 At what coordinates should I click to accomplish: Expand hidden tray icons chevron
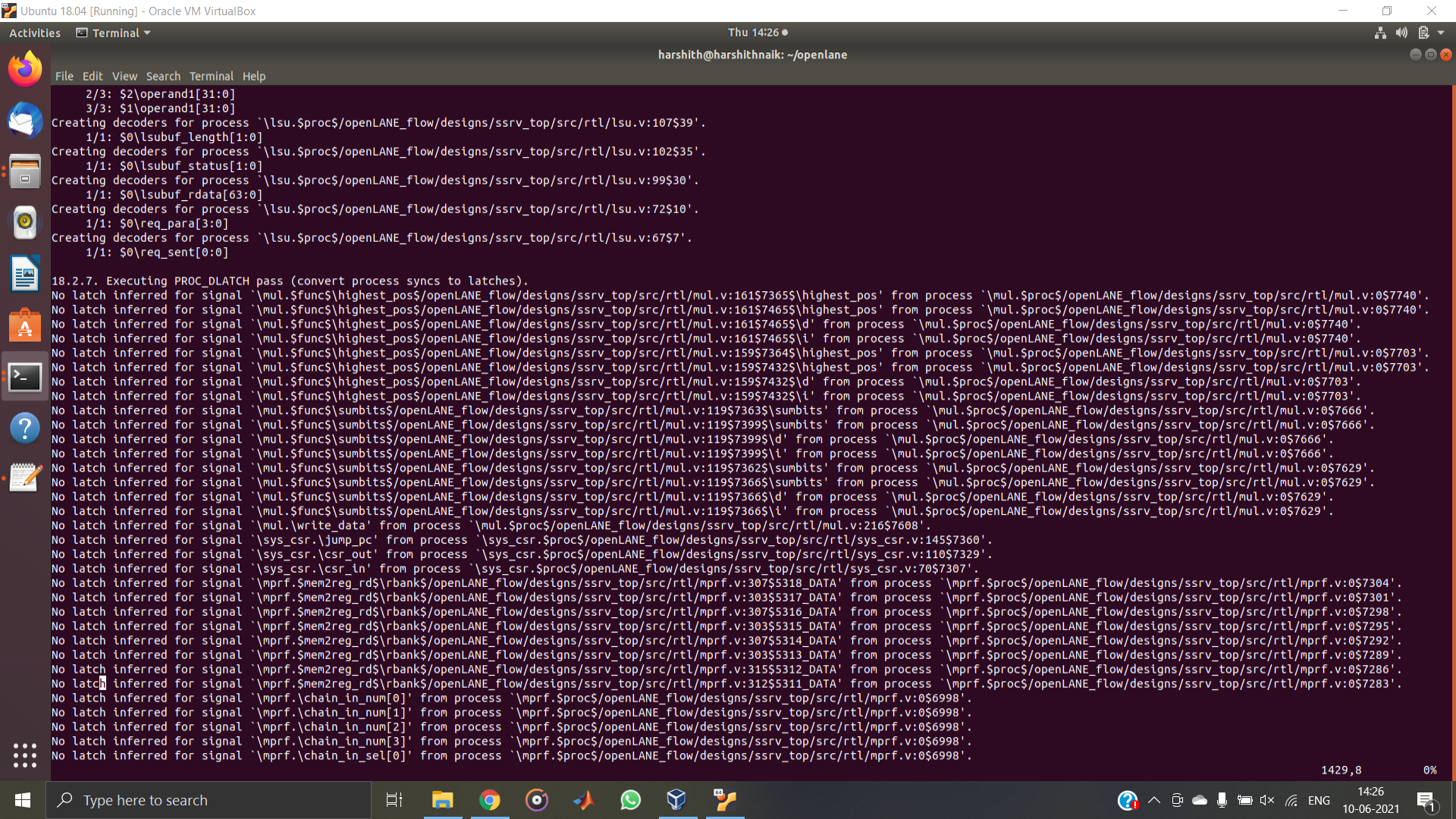1154,800
